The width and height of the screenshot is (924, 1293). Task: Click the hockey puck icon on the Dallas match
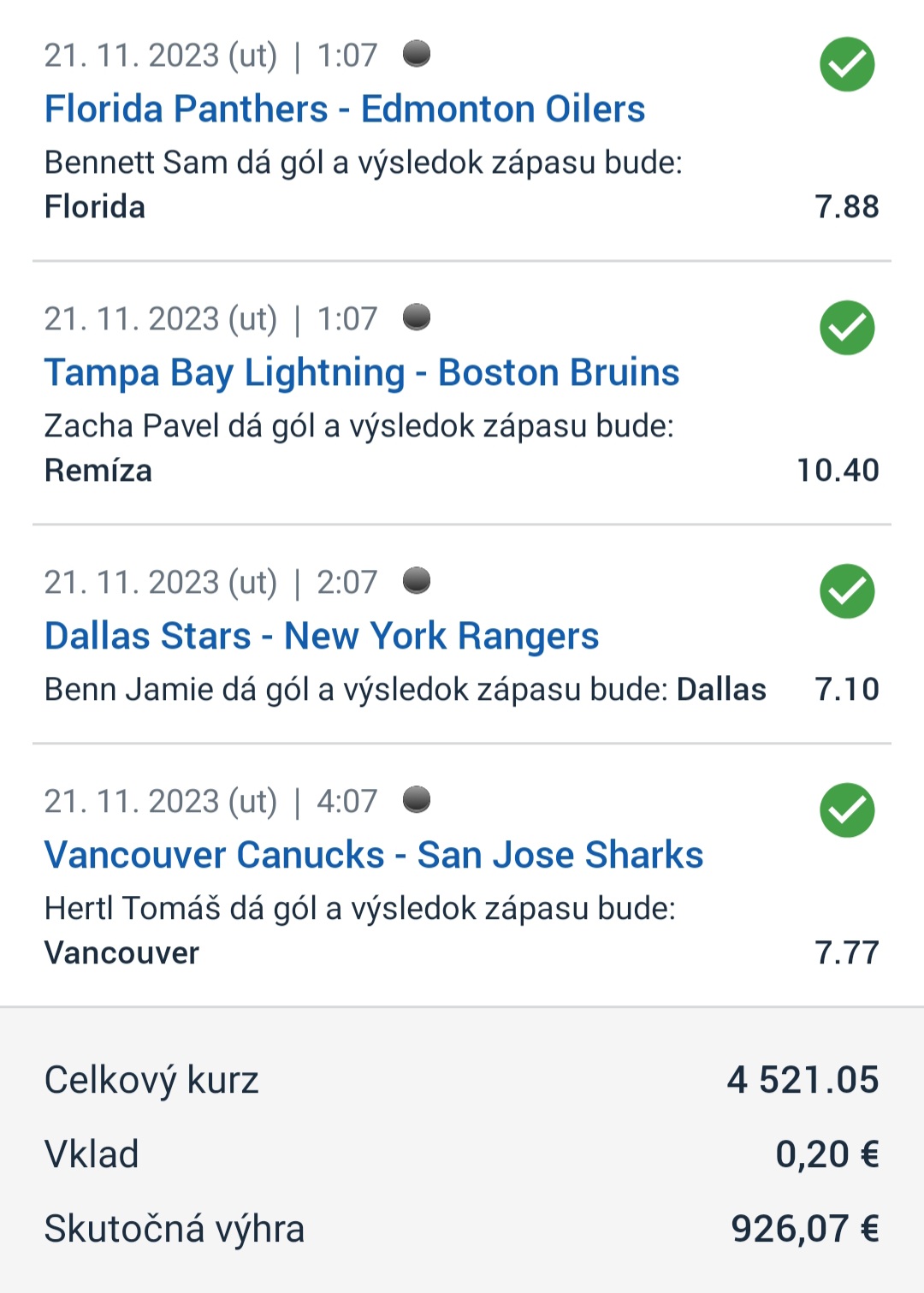417,581
